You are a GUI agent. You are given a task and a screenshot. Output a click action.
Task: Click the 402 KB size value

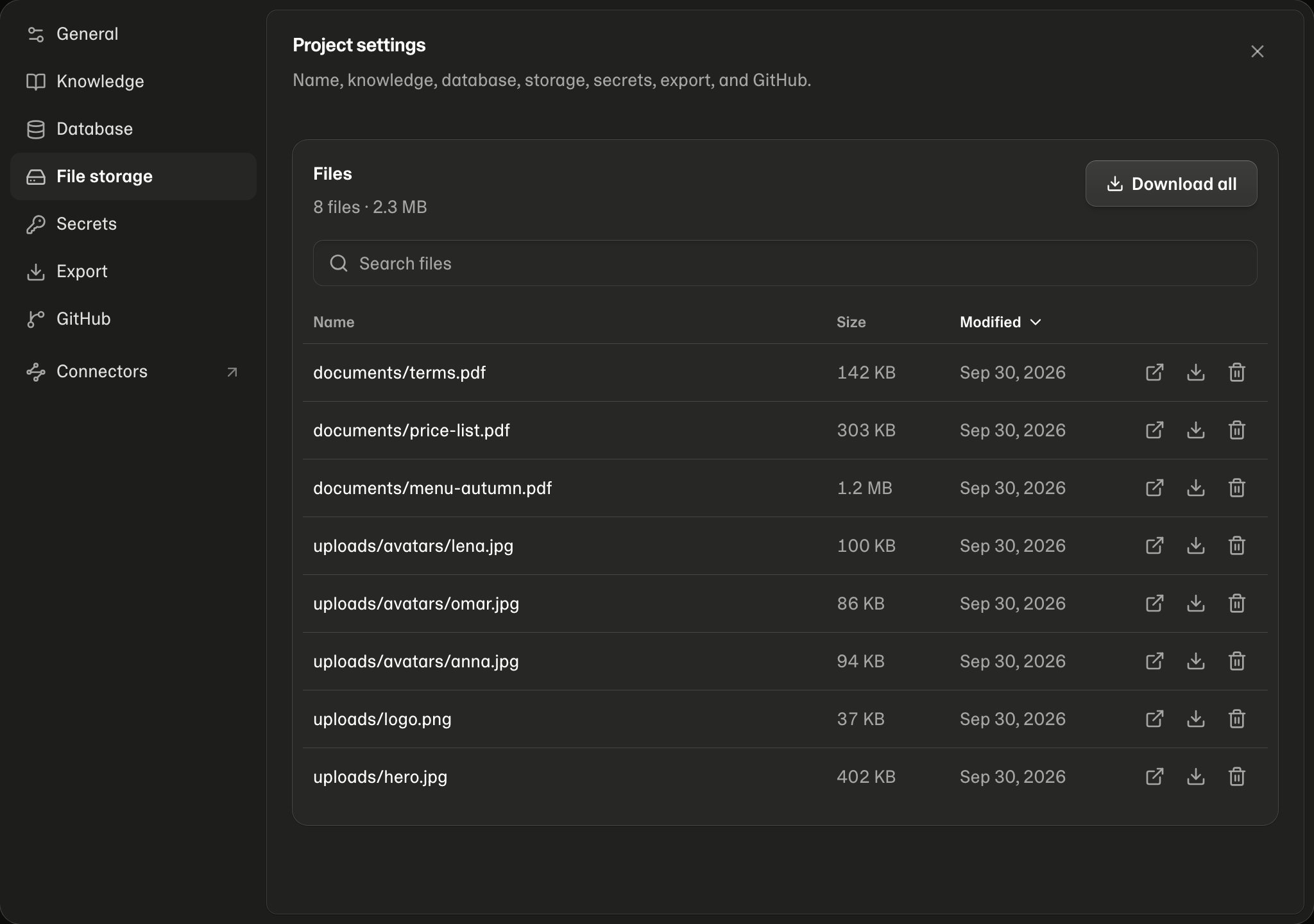(x=866, y=777)
